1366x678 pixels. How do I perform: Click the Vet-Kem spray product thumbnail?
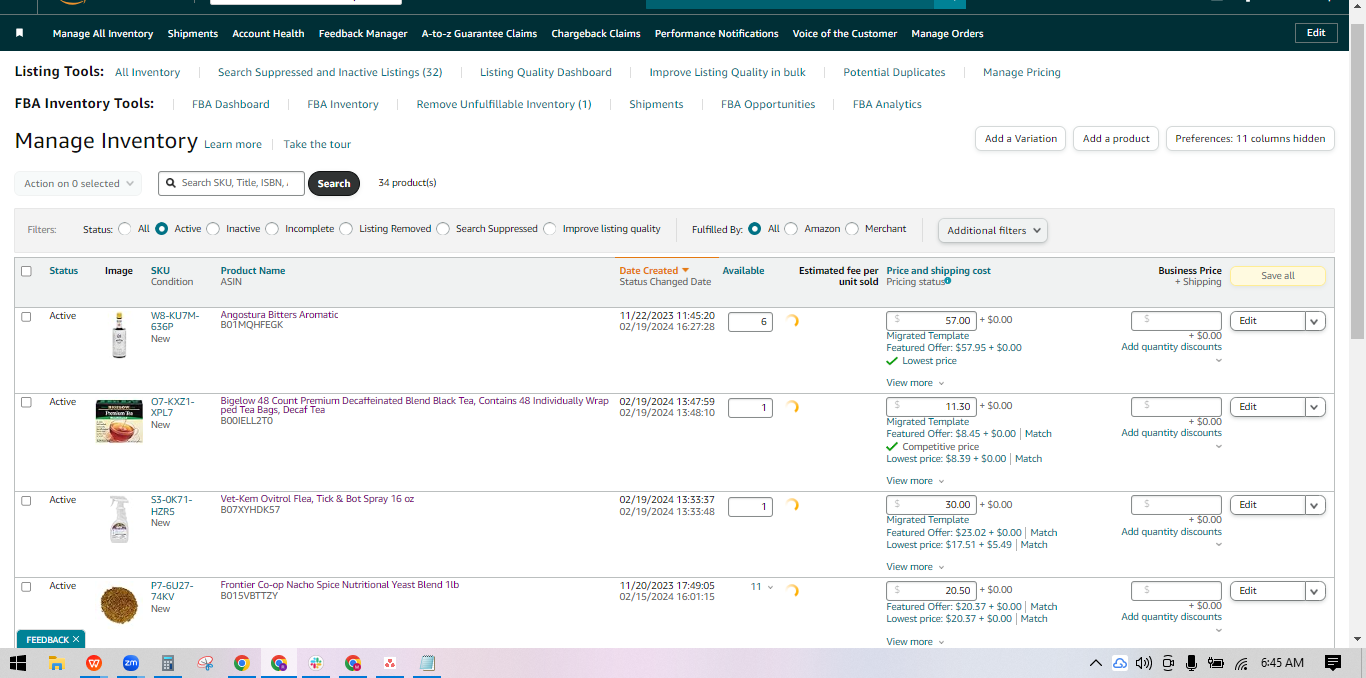pyautogui.click(x=119, y=519)
